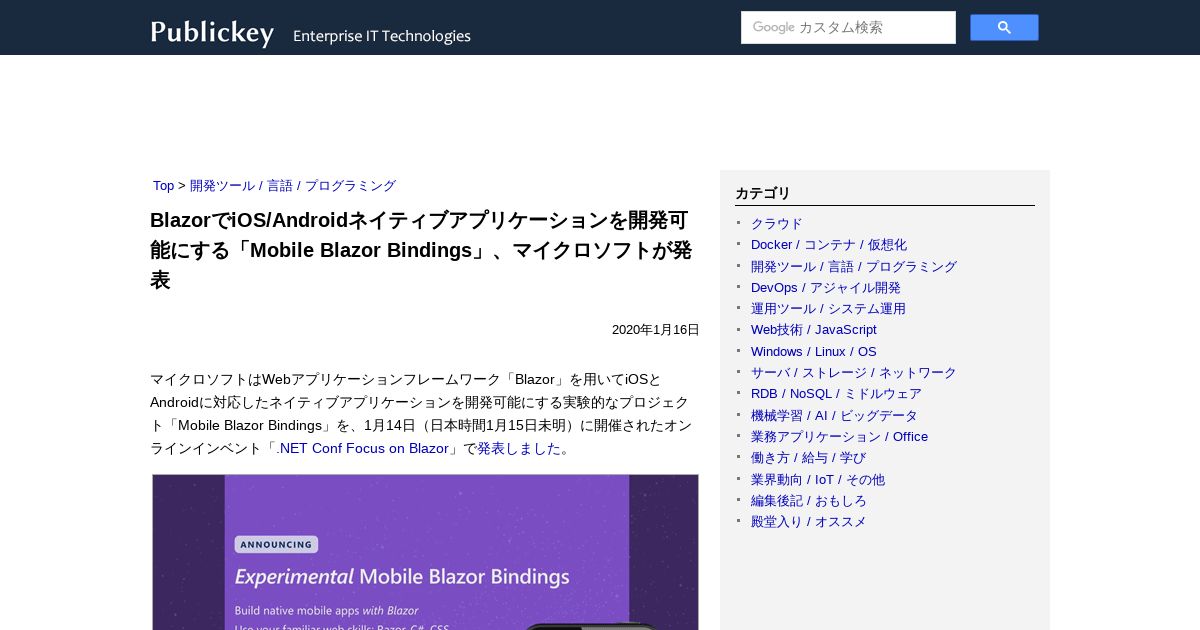Click the article date 2020年1月16日
The height and width of the screenshot is (630, 1200).
point(656,330)
